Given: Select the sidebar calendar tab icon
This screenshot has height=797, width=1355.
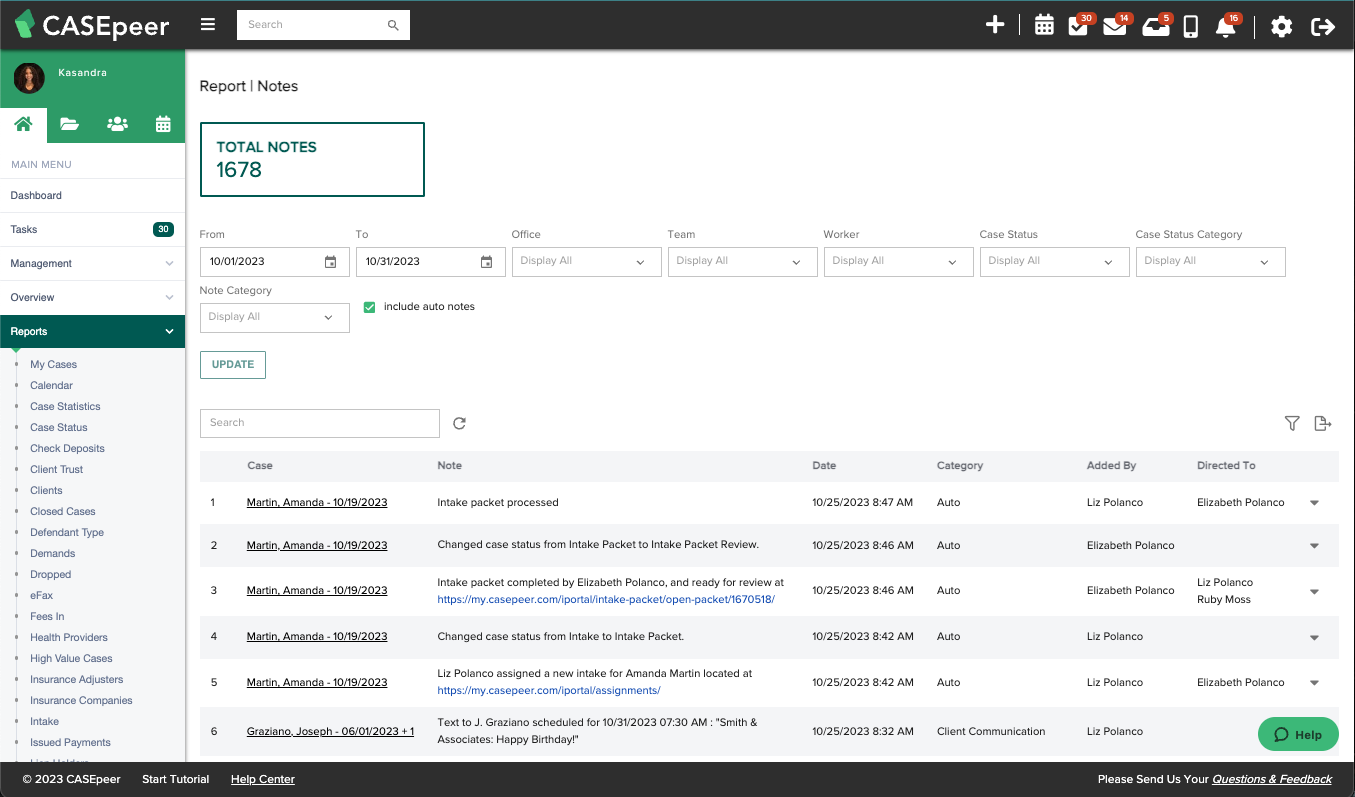Looking at the screenshot, I should tap(163, 124).
